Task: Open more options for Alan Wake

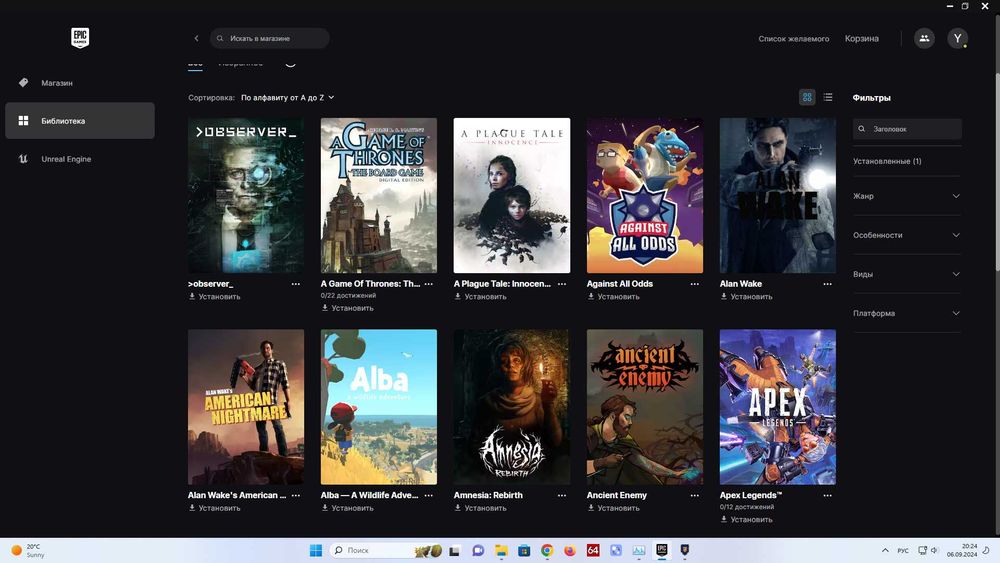Action: [x=828, y=284]
